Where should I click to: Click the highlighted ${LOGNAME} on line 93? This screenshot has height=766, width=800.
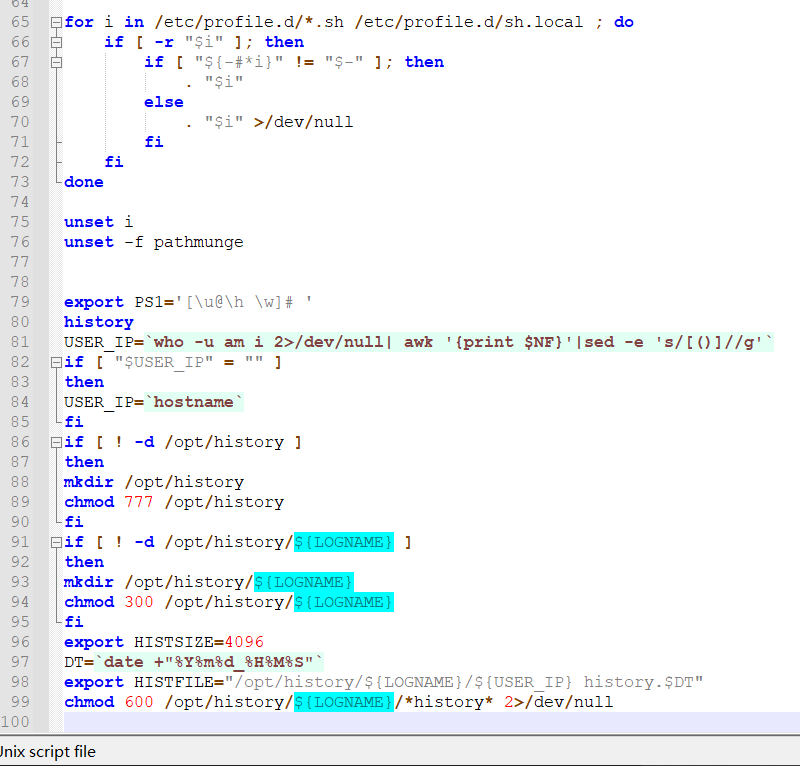(303, 582)
